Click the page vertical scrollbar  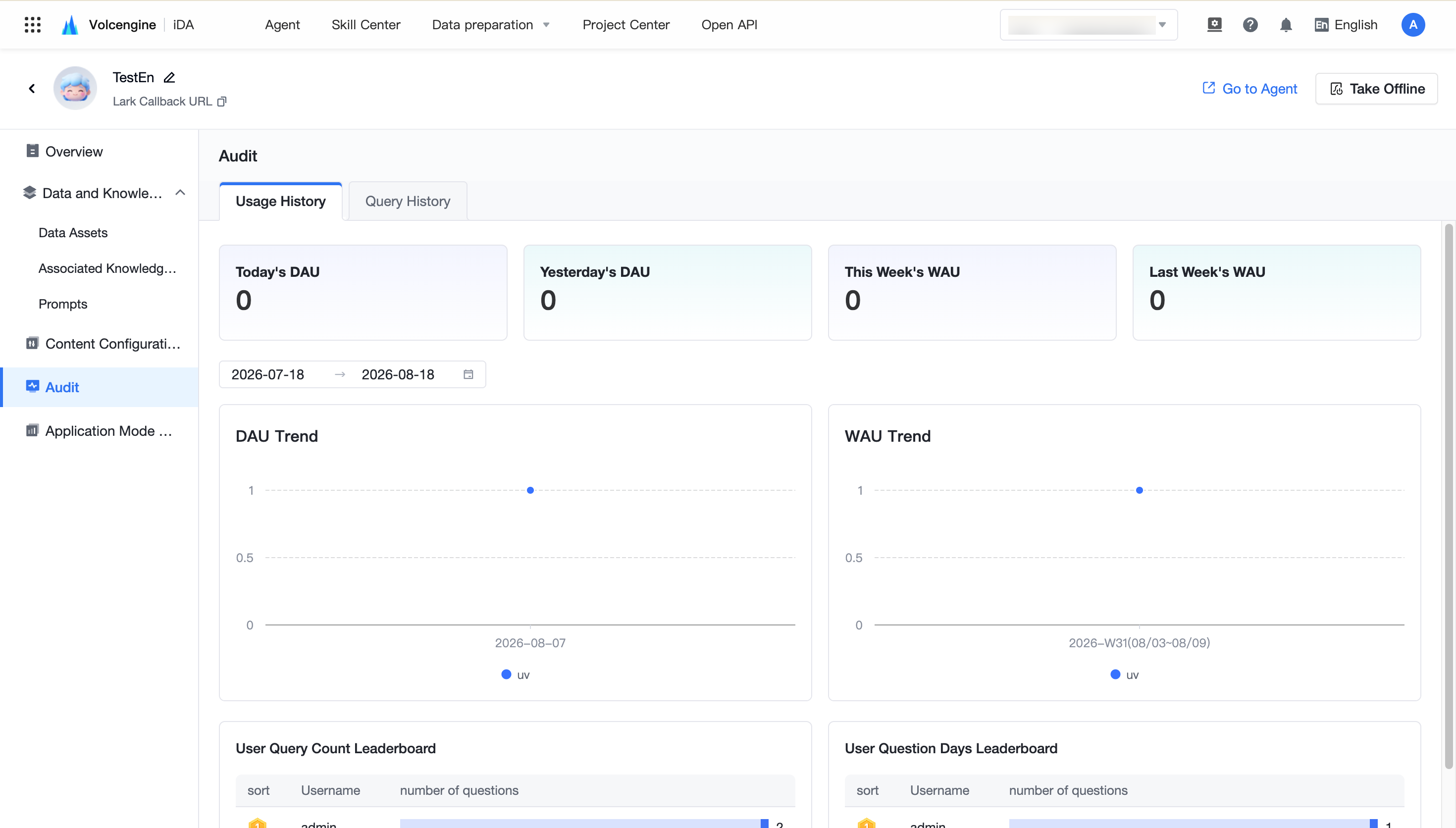point(1449,496)
